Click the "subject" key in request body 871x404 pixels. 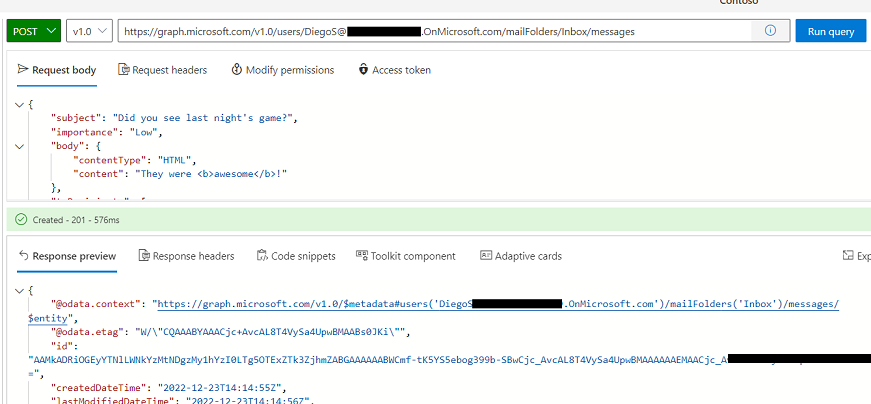tap(78, 118)
